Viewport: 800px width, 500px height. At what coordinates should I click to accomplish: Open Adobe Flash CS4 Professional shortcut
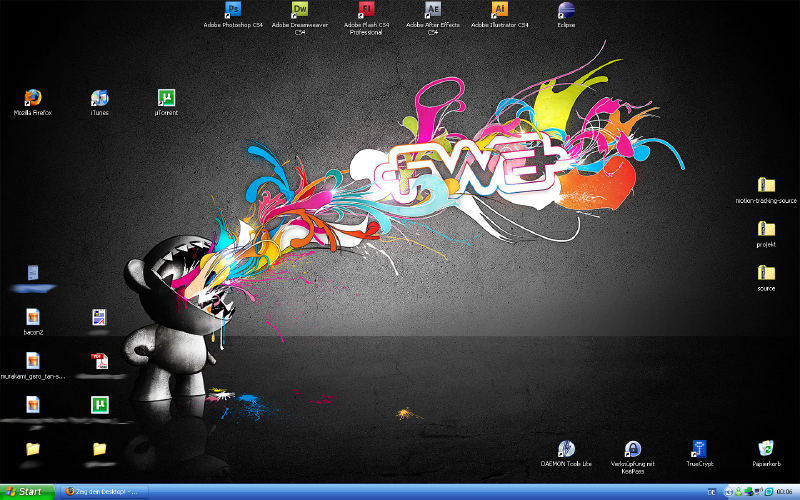(366, 18)
